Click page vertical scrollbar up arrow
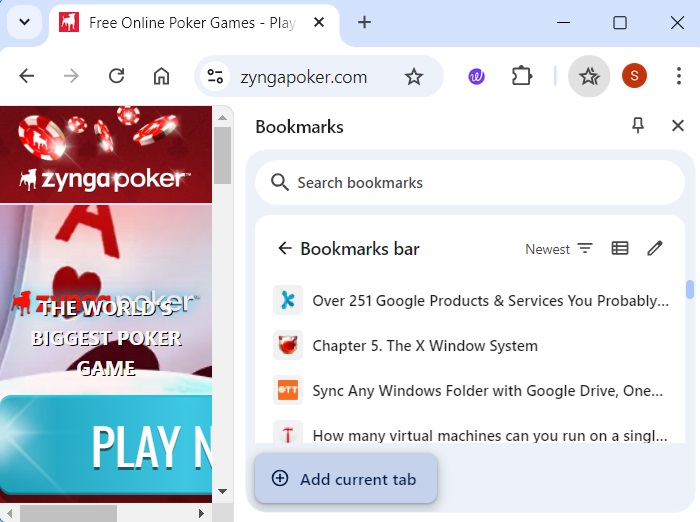The width and height of the screenshot is (700, 522). [222, 117]
